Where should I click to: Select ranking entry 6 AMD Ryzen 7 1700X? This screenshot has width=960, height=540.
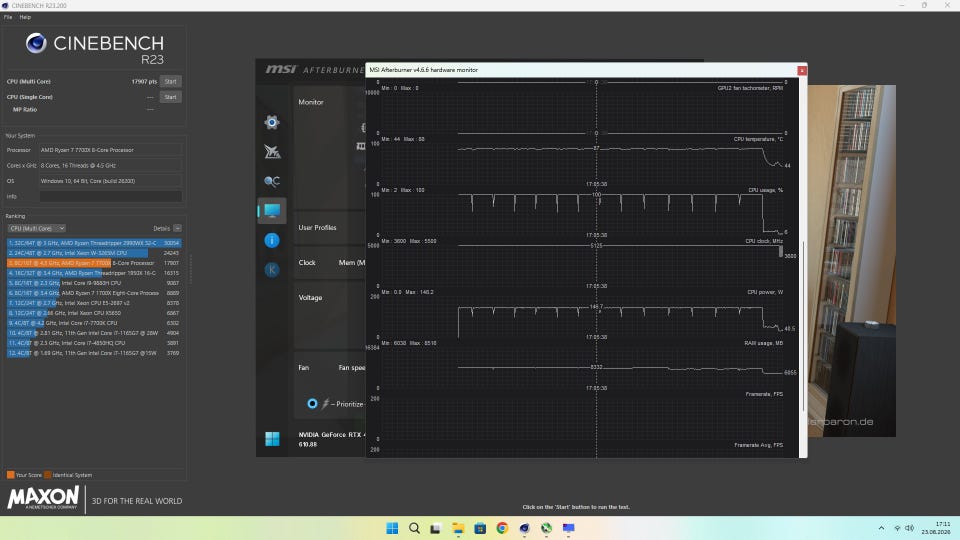pos(94,293)
